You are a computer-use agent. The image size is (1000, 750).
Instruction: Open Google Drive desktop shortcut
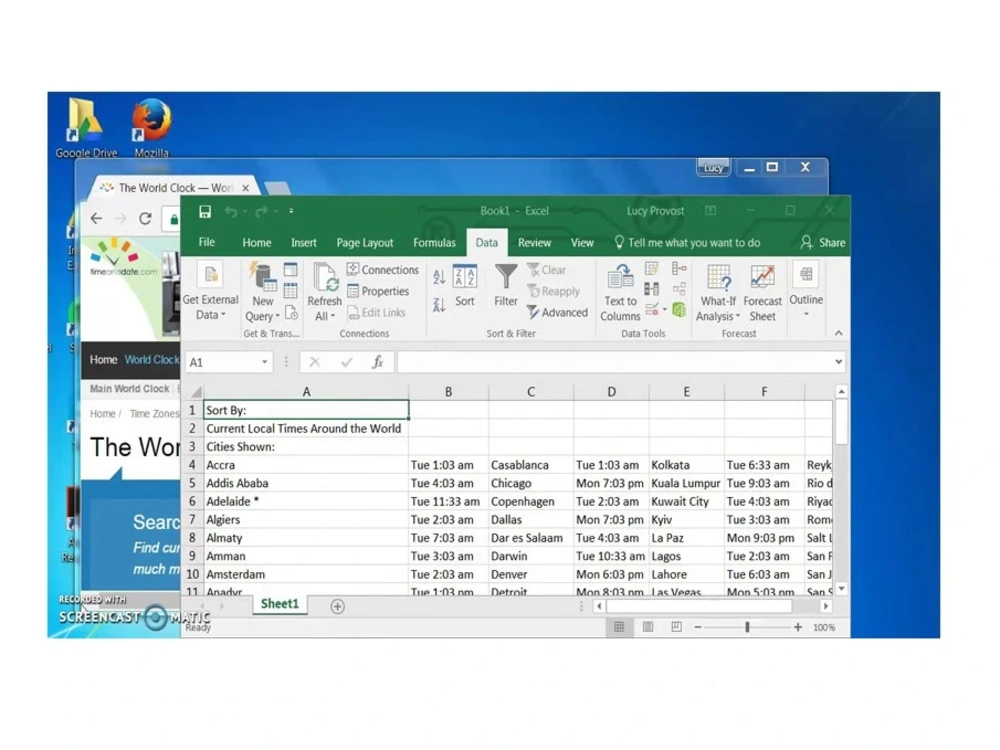[85, 129]
